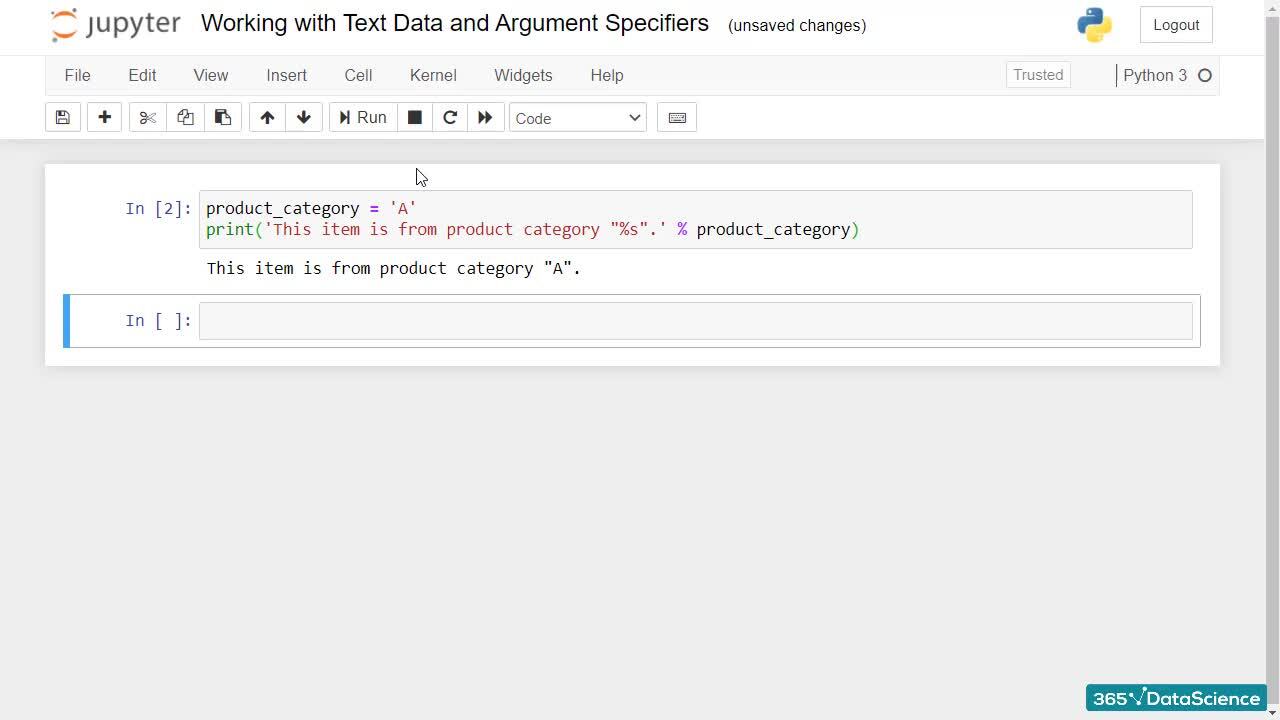Click the Jupyter logo
Screen dimensions: 1280x720
pos(115,25)
